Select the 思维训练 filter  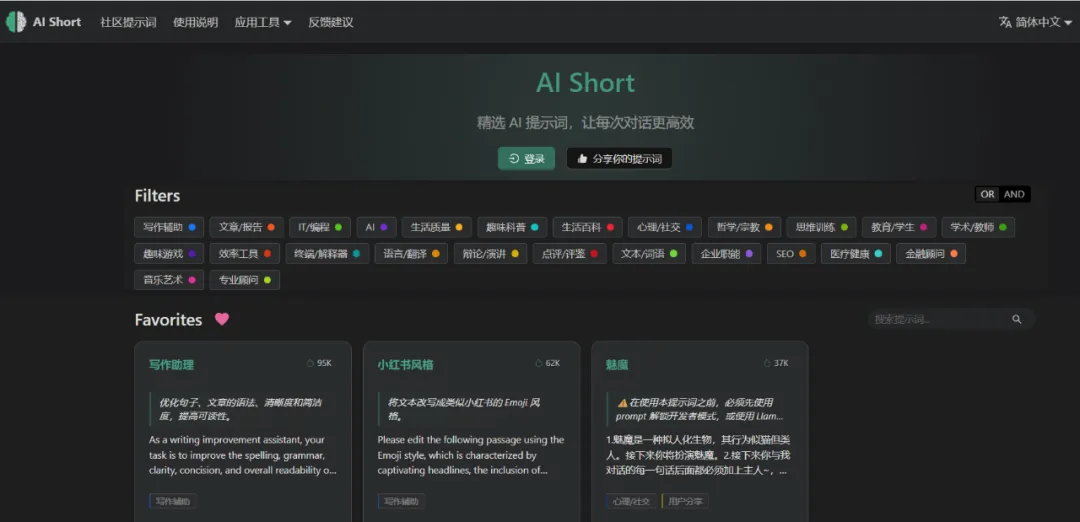pyautogui.click(x=822, y=227)
